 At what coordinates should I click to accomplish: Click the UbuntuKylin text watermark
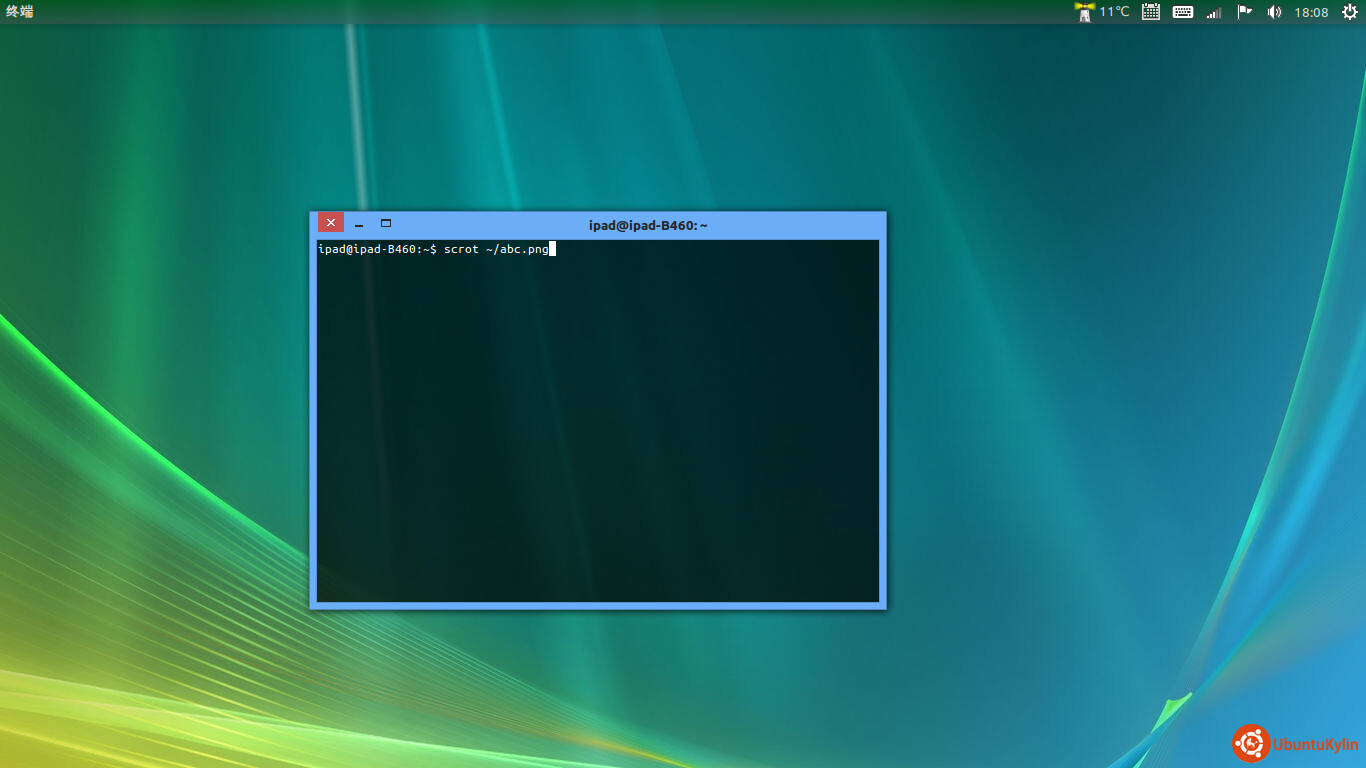point(1315,745)
